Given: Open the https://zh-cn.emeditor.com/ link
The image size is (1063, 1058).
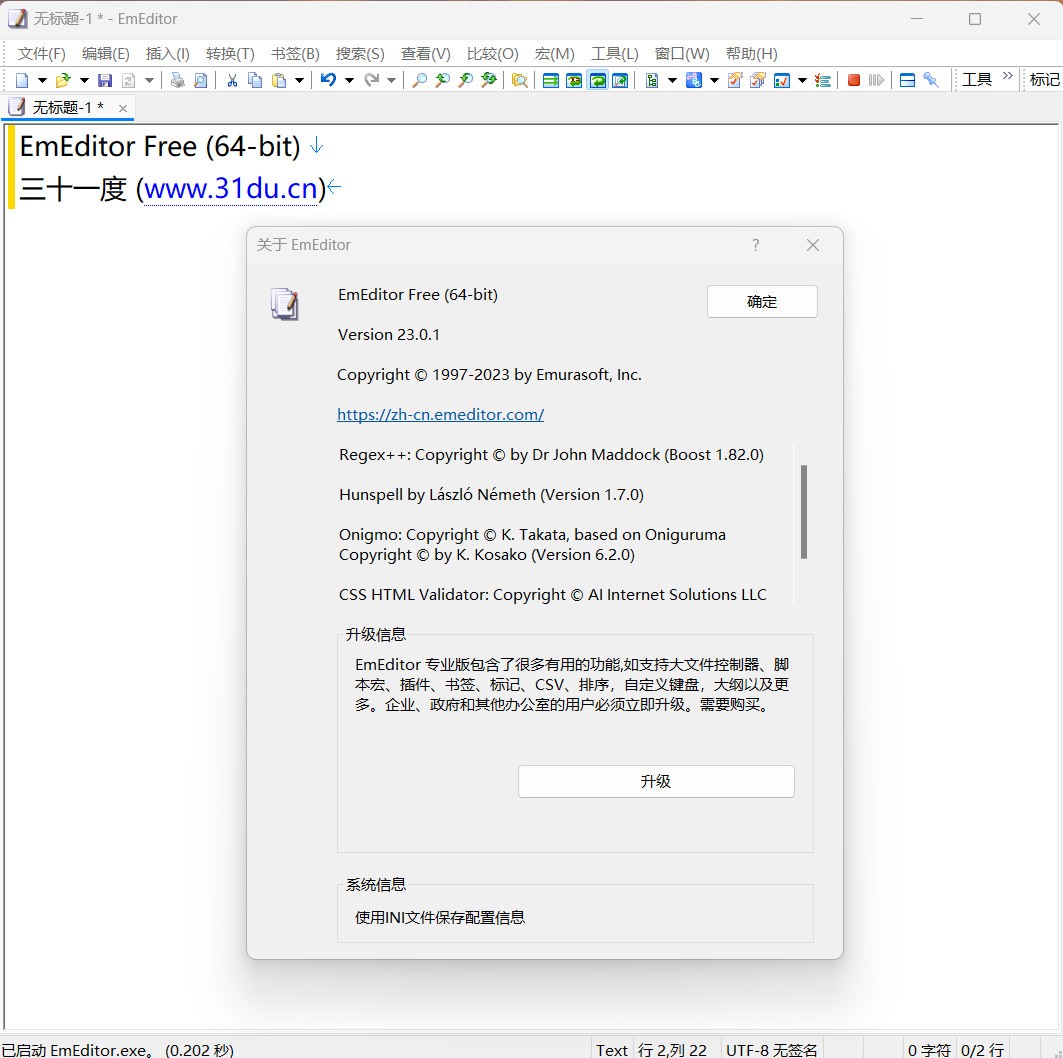Looking at the screenshot, I should tap(441, 414).
